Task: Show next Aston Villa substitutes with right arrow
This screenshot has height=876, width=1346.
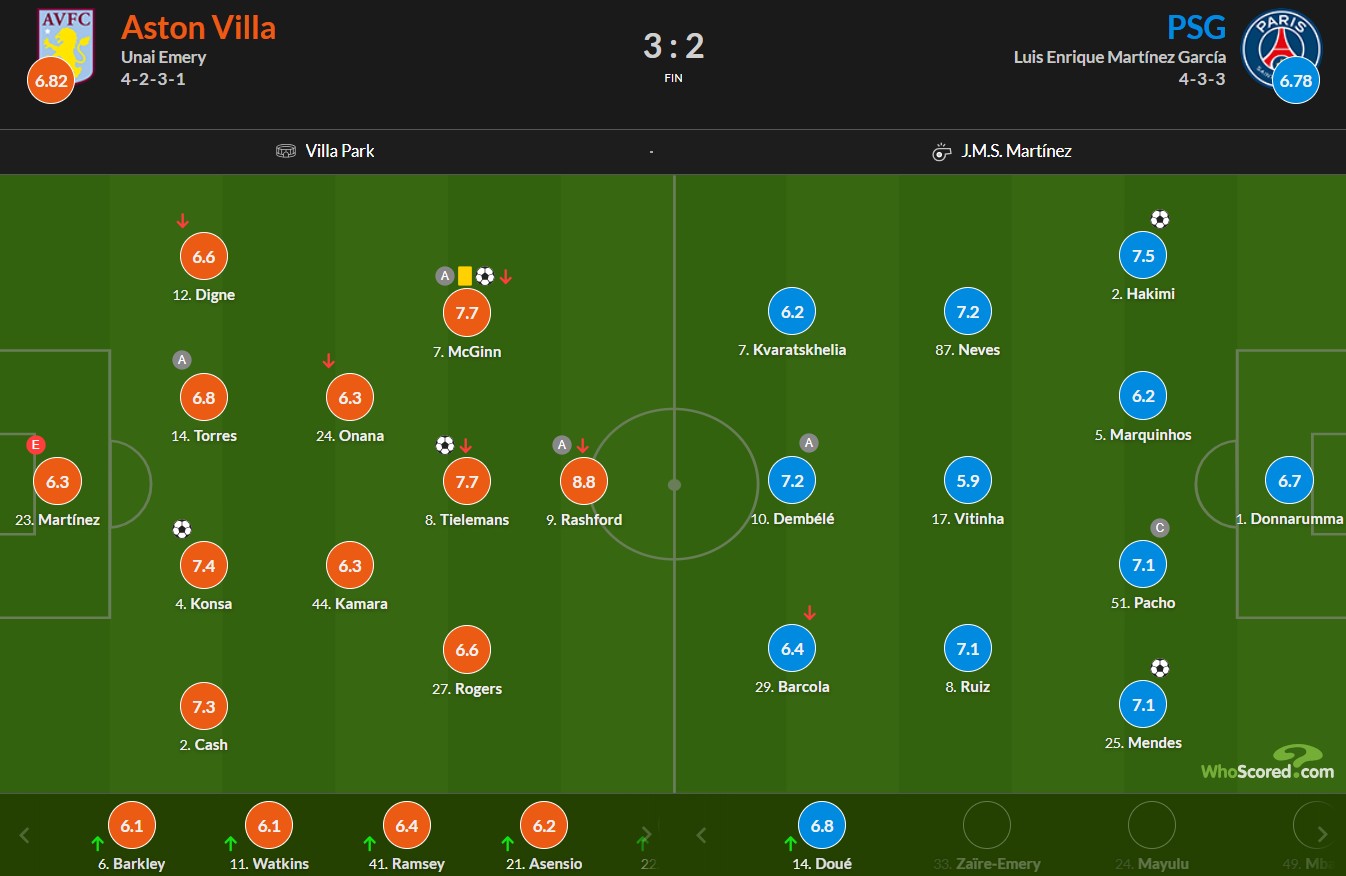Action: pyautogui.click(x=647, y=834)
